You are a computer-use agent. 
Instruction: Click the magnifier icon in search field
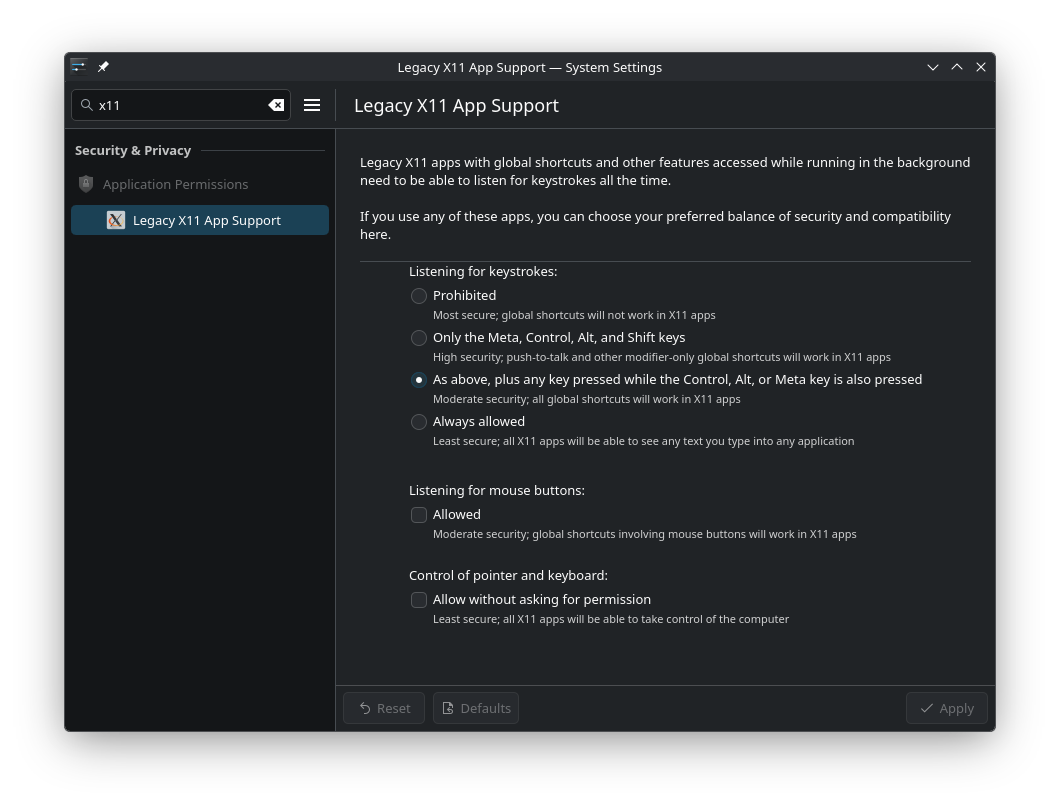87,105
